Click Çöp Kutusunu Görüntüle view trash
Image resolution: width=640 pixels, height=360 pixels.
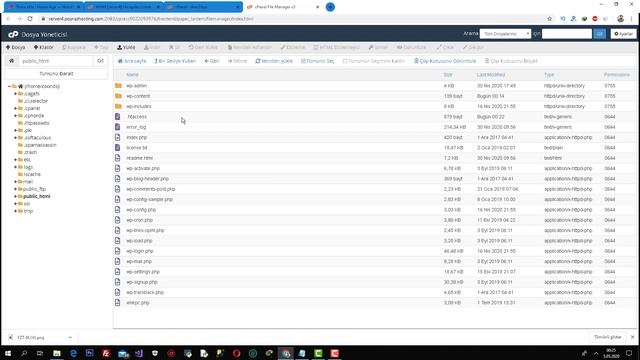(x=445, y=61)
